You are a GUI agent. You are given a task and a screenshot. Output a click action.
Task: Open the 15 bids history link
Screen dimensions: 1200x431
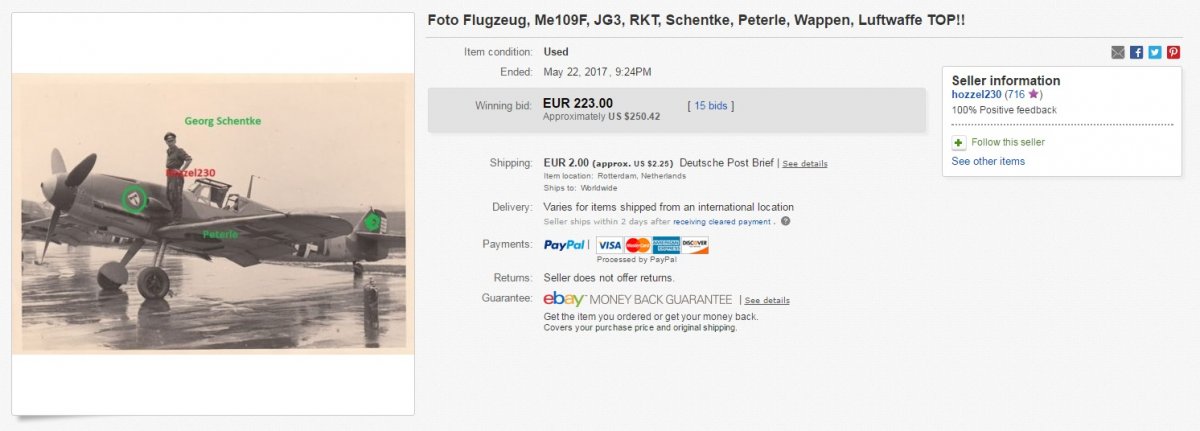[x=710, y=105]
